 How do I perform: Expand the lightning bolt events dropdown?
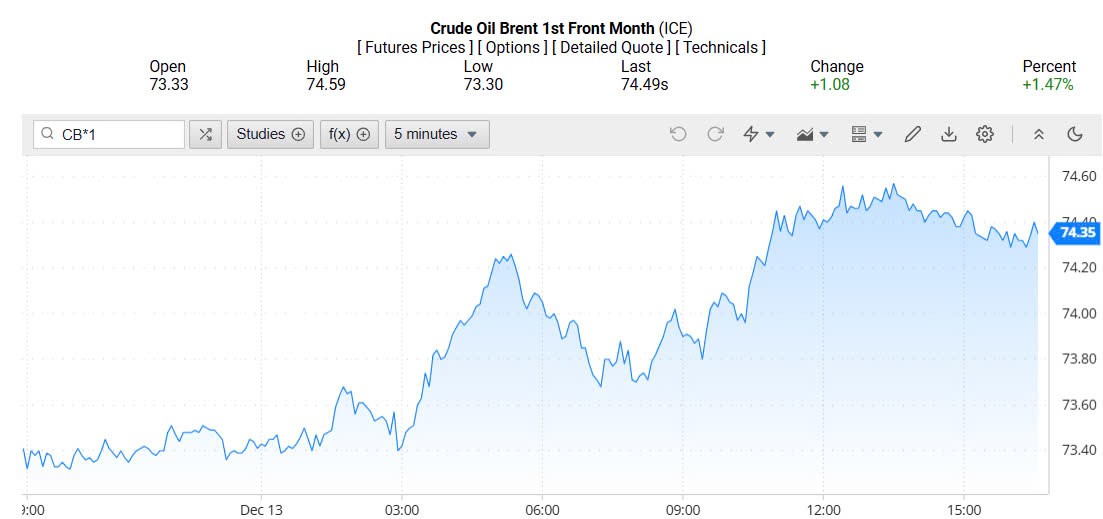click(759, 134)
